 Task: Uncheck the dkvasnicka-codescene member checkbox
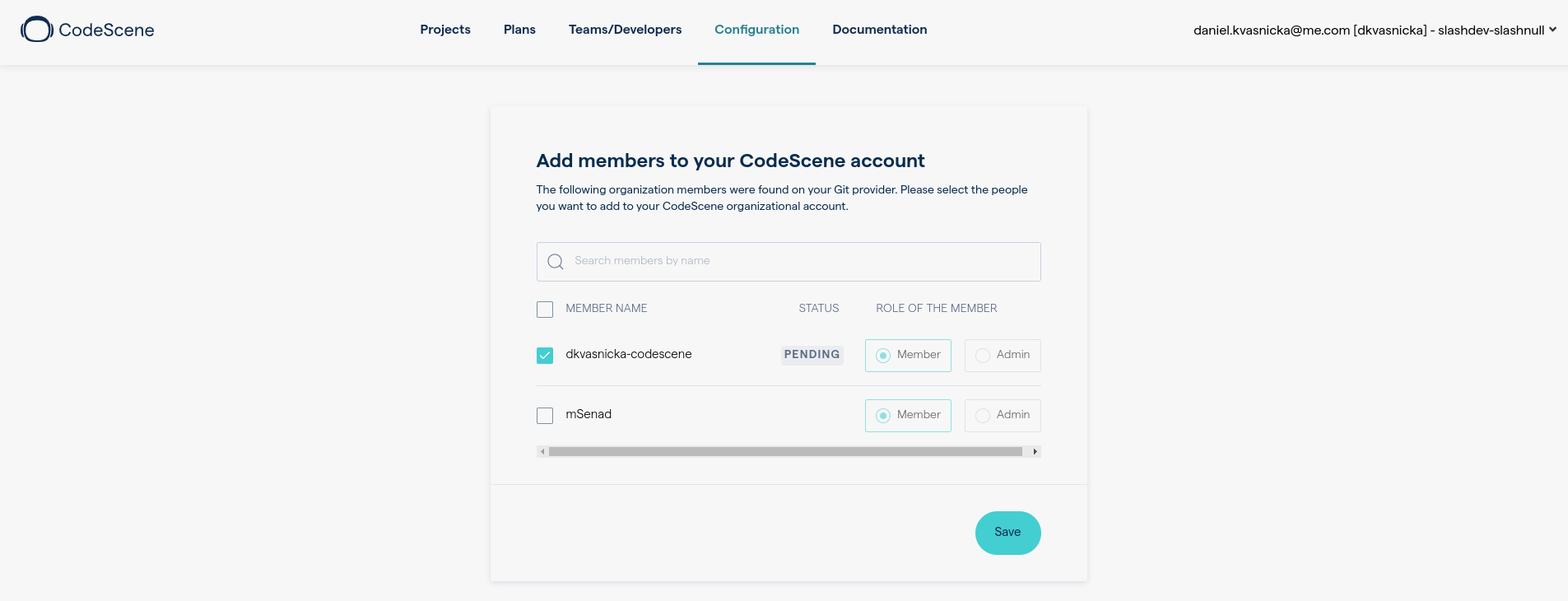(544, 355)
